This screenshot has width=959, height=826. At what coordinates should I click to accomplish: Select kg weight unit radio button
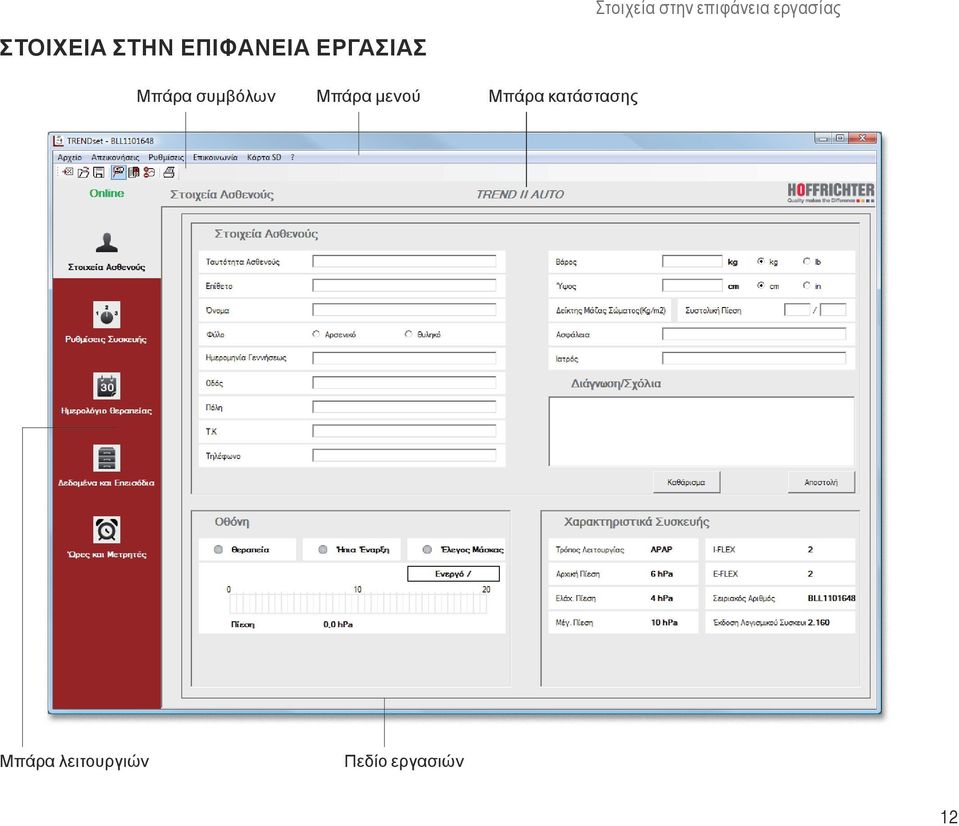(x=761, y=261)
